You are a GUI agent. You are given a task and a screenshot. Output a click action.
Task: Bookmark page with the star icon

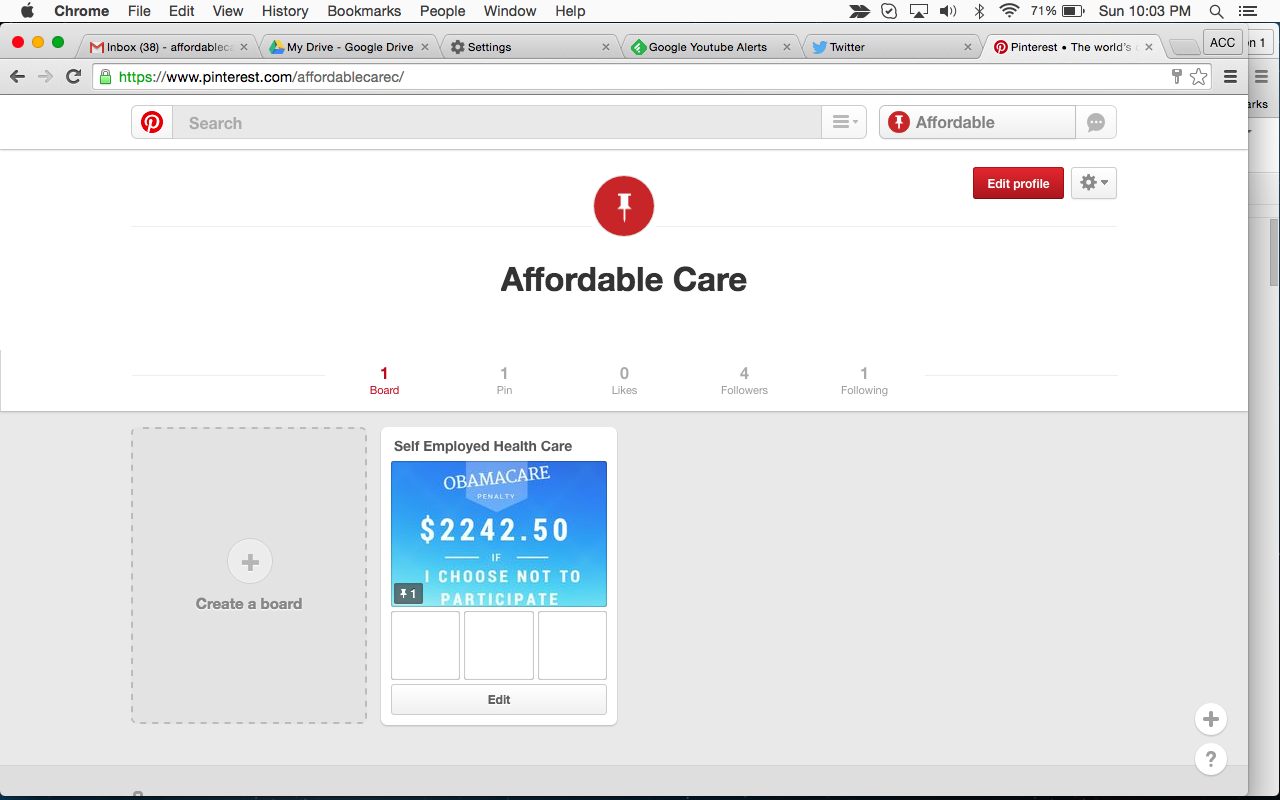click(1198, 76)
